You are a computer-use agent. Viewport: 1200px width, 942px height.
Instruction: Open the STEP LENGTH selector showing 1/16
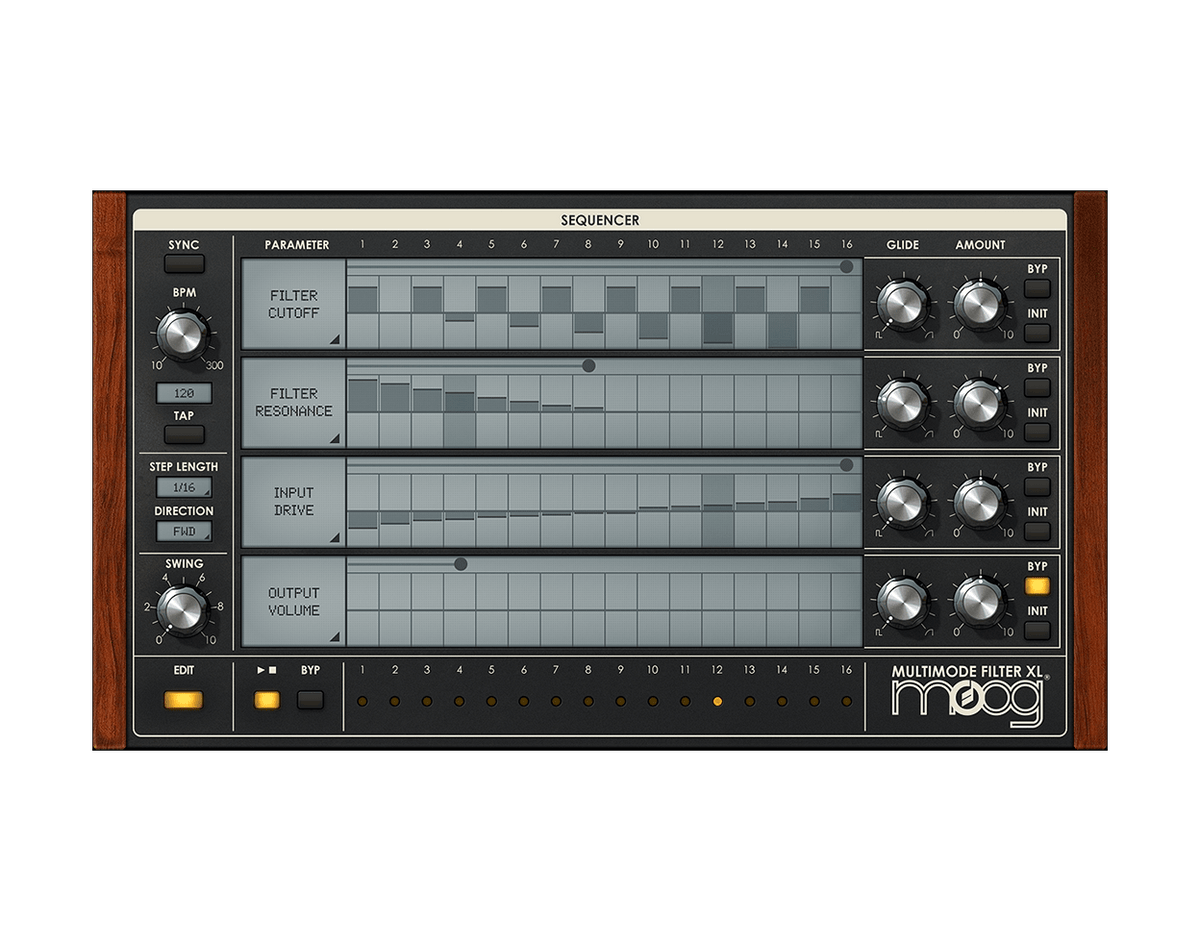point(185,486)
